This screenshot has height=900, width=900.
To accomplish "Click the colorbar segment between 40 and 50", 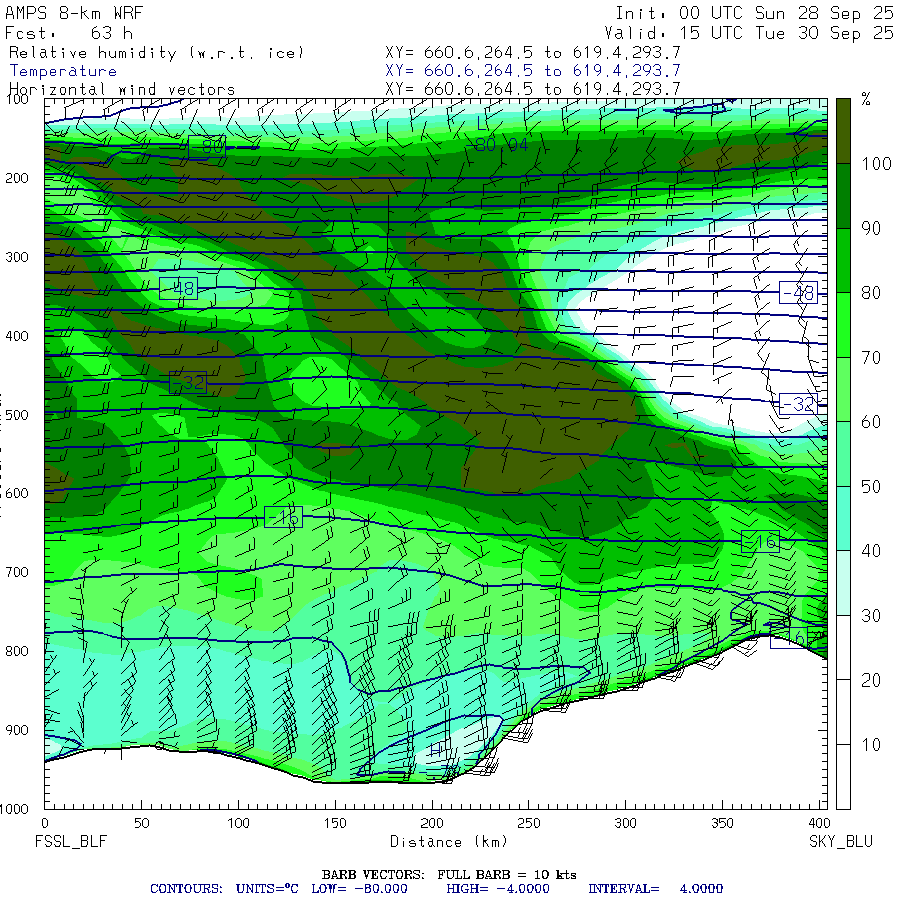I will pos(843,518).
